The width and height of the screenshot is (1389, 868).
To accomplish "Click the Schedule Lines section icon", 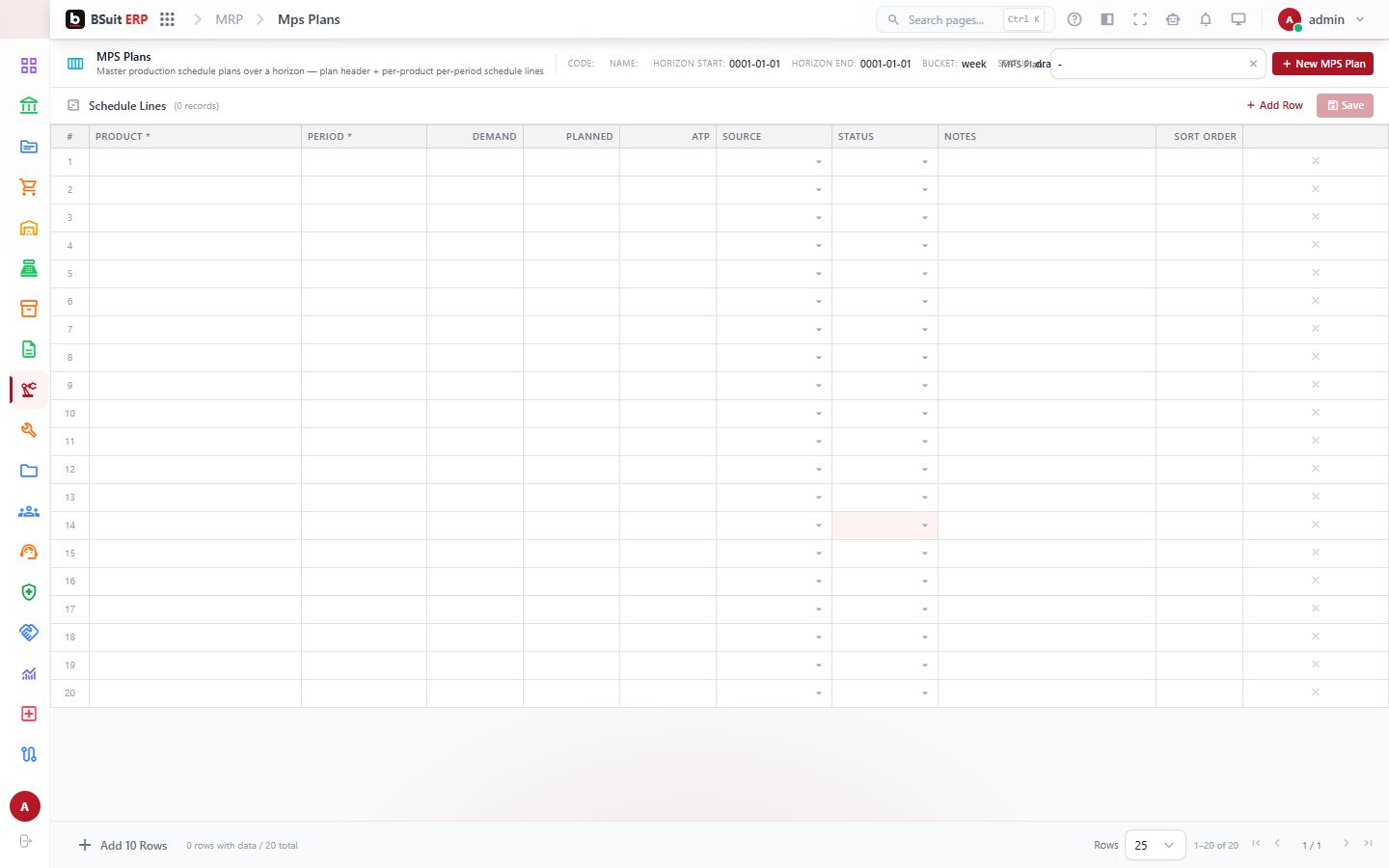I will click(73, 105).
